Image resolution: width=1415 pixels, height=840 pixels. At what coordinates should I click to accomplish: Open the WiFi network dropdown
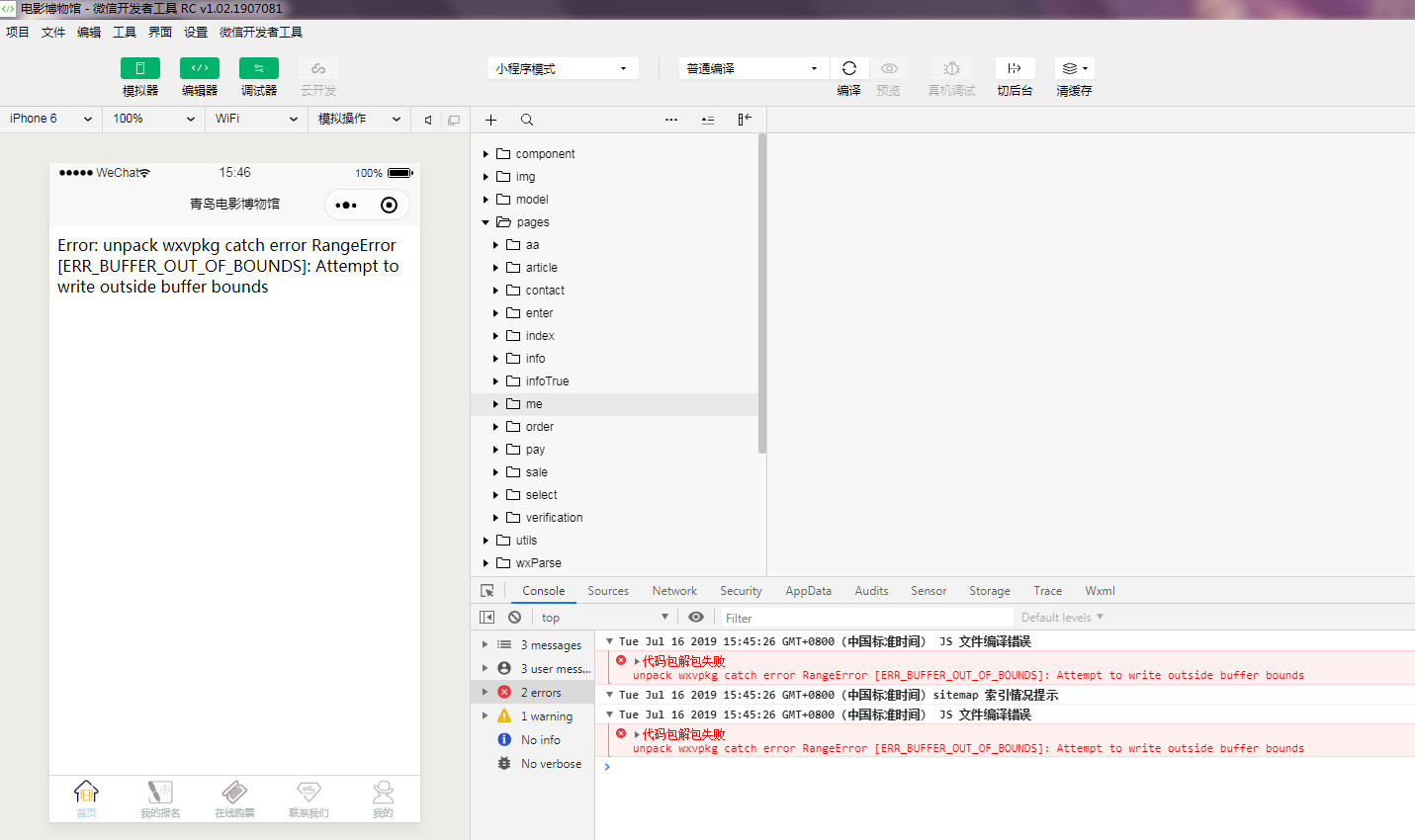(x=256, y=119)
